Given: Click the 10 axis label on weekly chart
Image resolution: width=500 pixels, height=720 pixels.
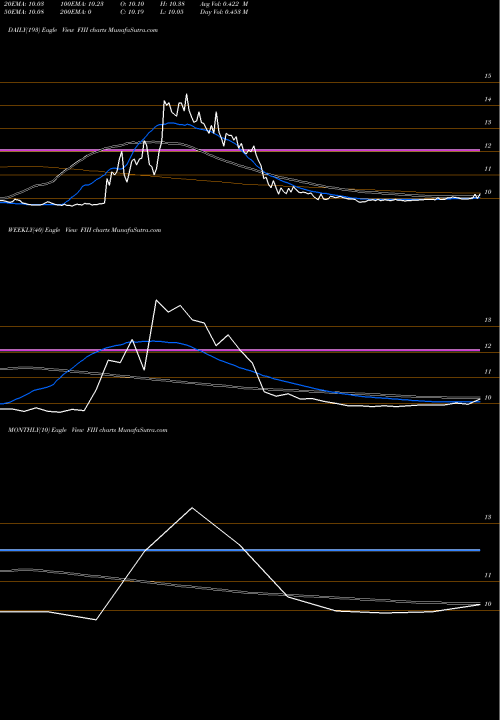Looking at the screenshot, I should pyautogui.click(x=488, y=398).
